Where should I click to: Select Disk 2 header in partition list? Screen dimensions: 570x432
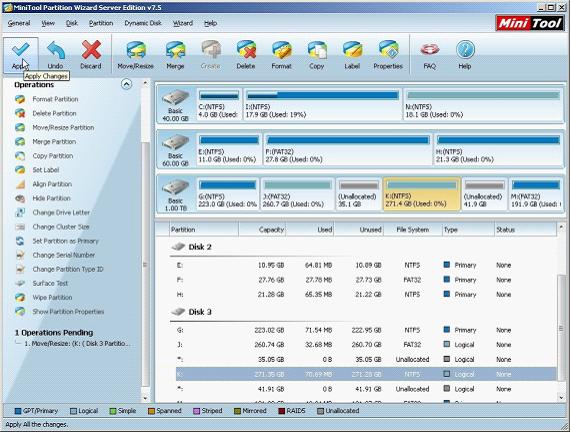[200, 247]
